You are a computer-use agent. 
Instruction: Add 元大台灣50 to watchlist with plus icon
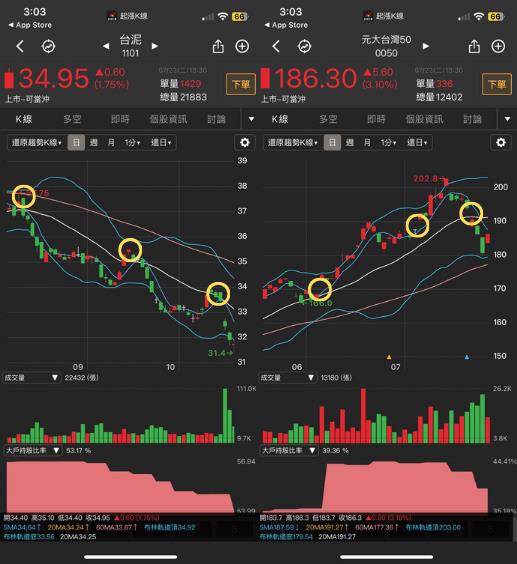click(498, 46)
